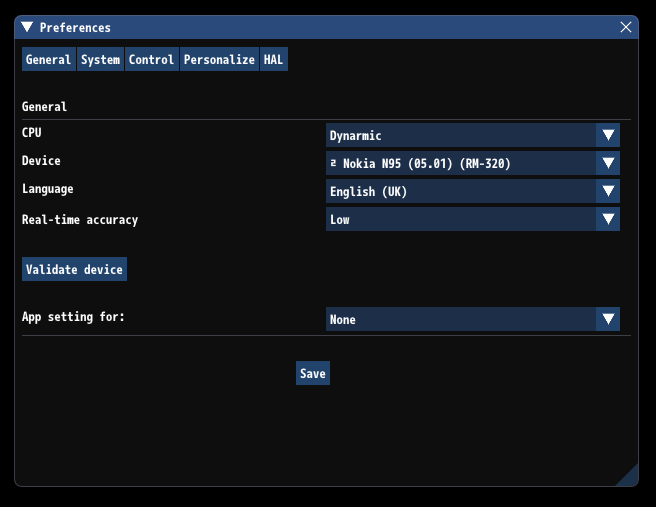
Task: Open the HAL tab
Action: click(x=274, y=59)
